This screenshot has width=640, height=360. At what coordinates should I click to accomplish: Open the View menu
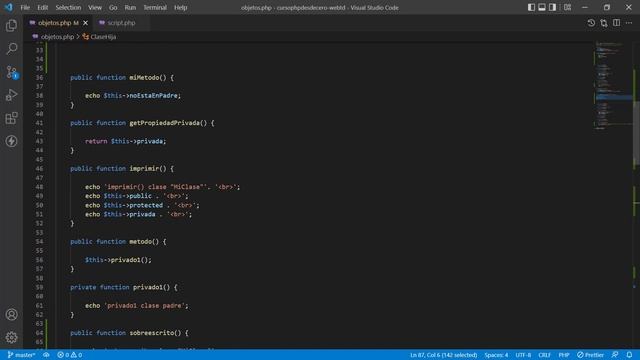click(95, 7)
